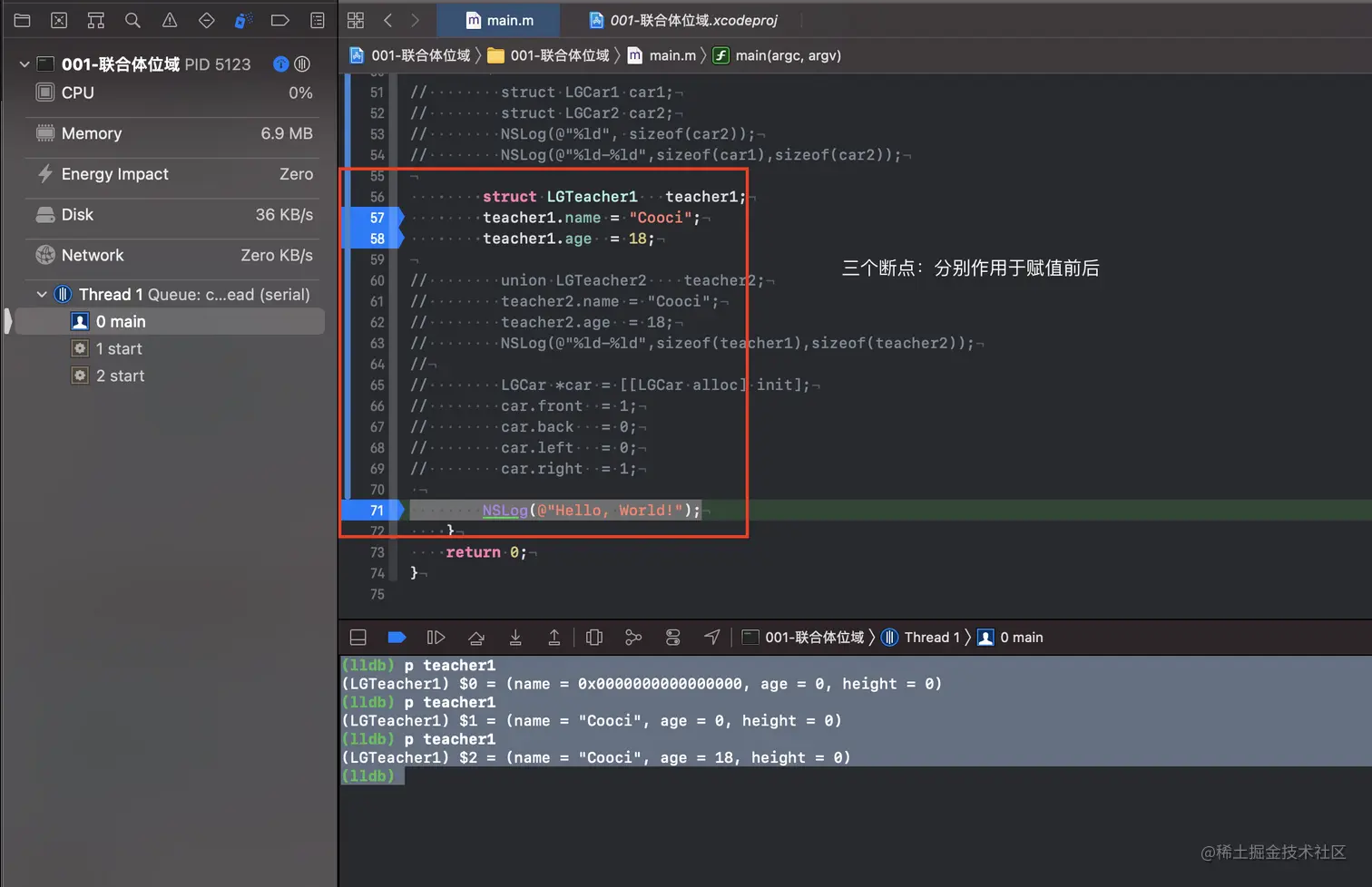Open the Memory gauge
Viewport: 1372px width, 887px height.
(x=173, y=133)
